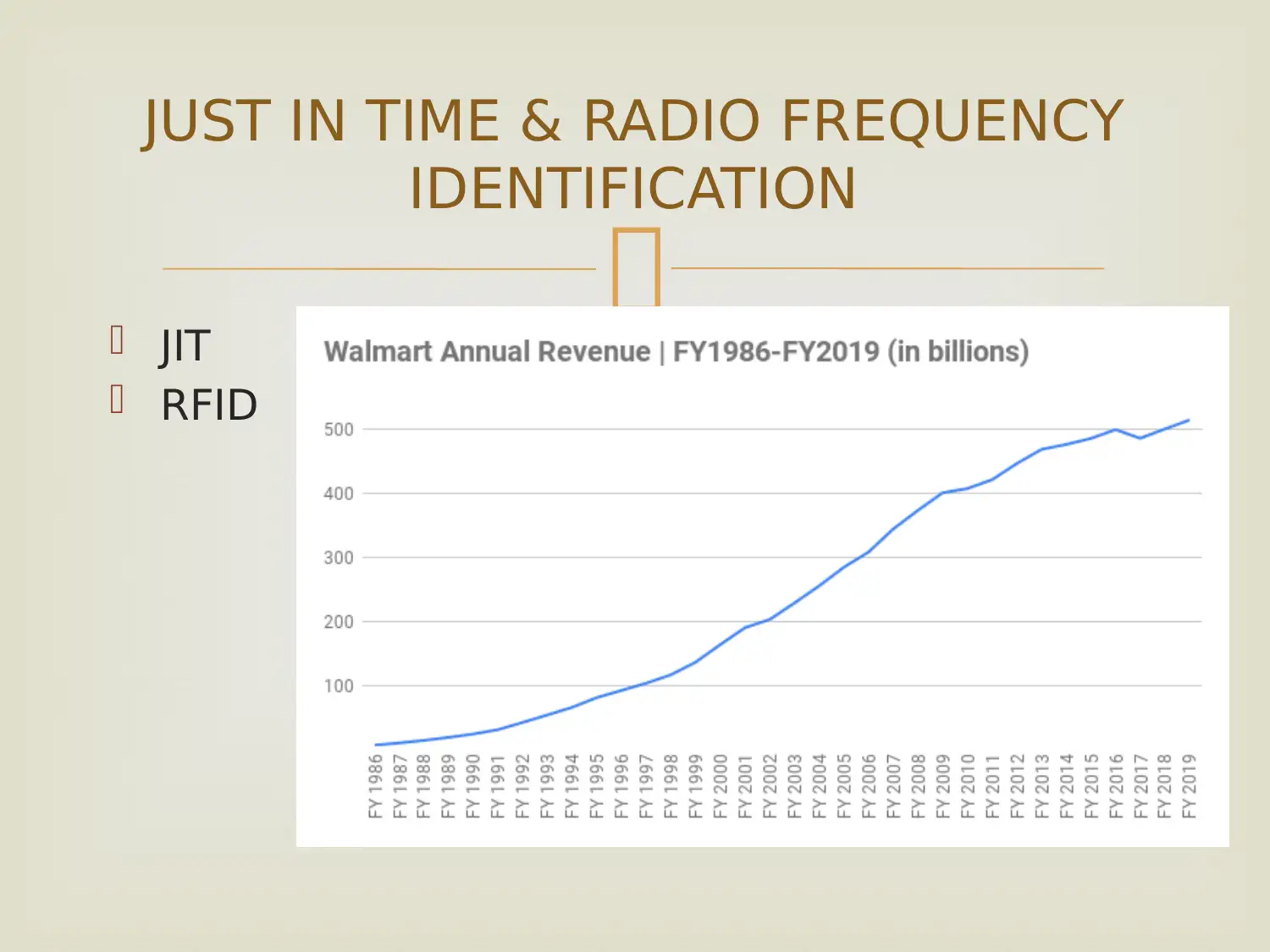Click the 'FY 2009' x-axis label
The image size is (1270, 952).
coord(942,786)
